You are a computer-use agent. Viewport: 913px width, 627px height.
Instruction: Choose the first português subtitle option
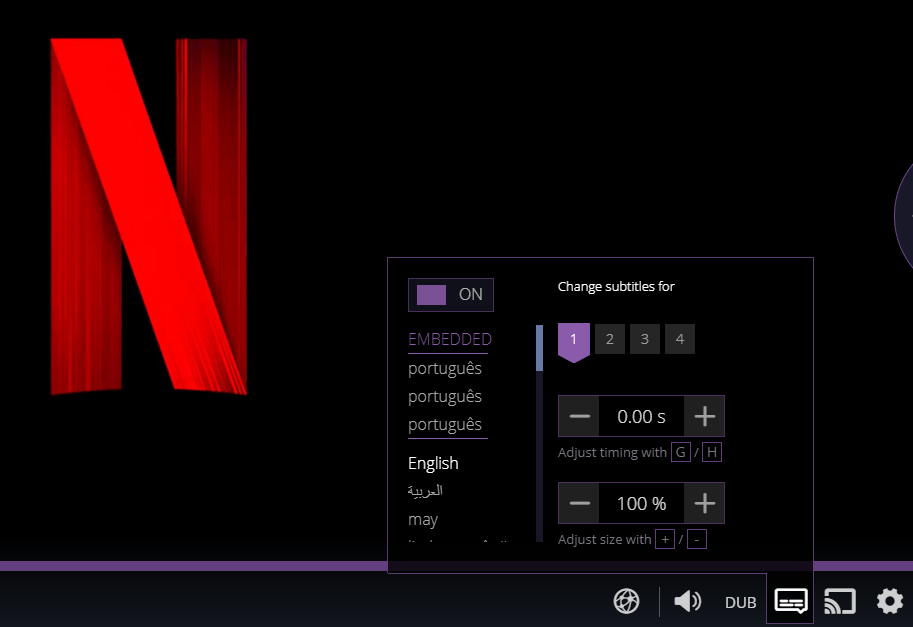pyautogui.click(x=445, y=369)
